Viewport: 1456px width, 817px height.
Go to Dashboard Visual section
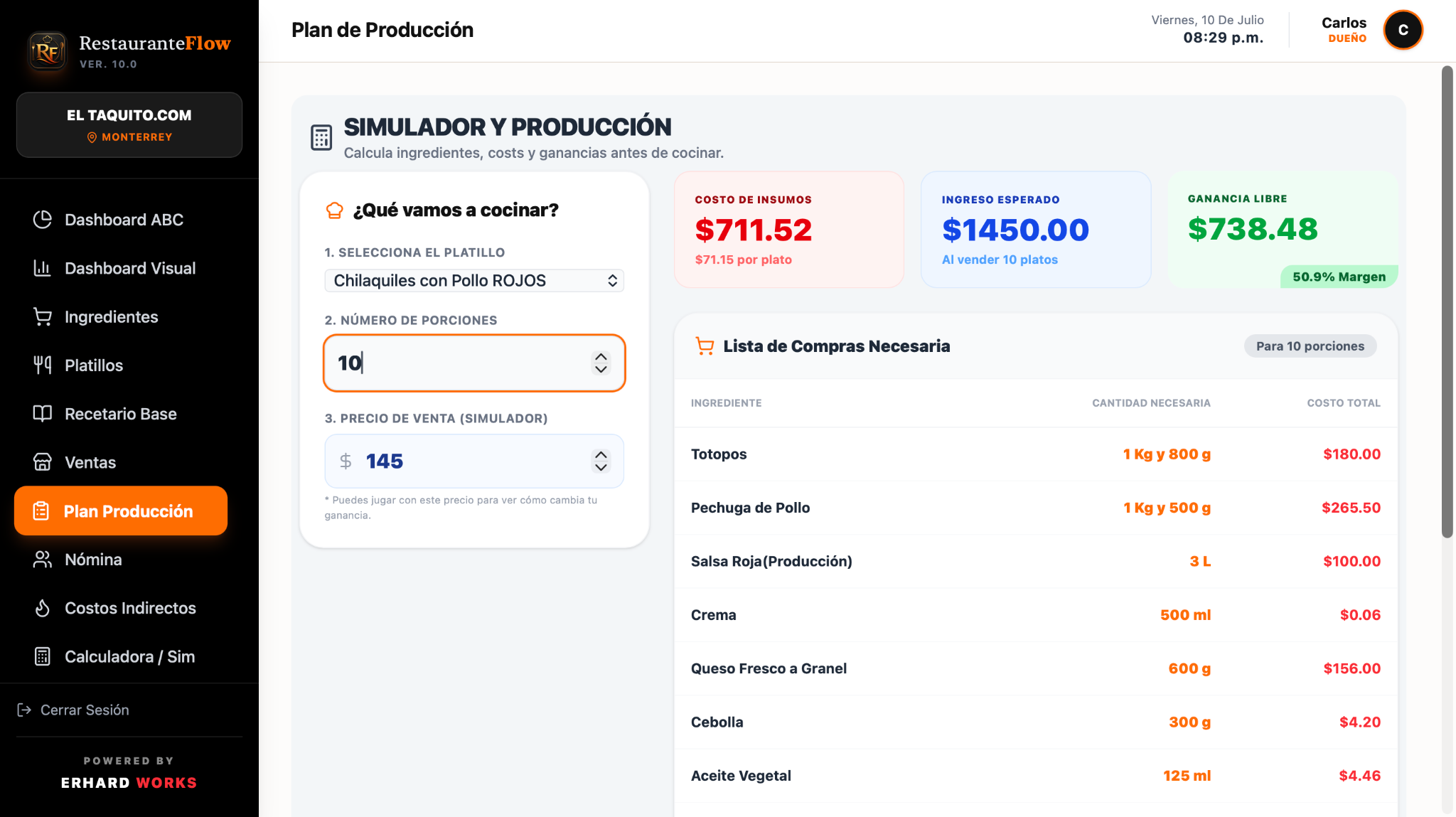121,268
